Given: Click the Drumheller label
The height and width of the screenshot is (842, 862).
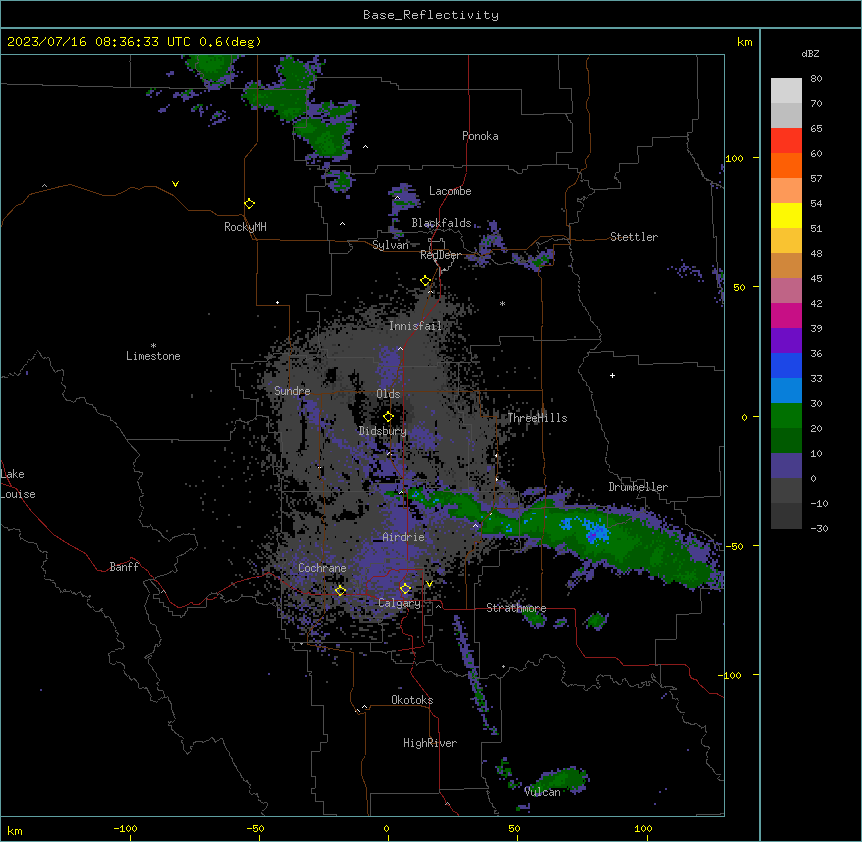Looking at the screenshot, I should [x=638, y=487].
